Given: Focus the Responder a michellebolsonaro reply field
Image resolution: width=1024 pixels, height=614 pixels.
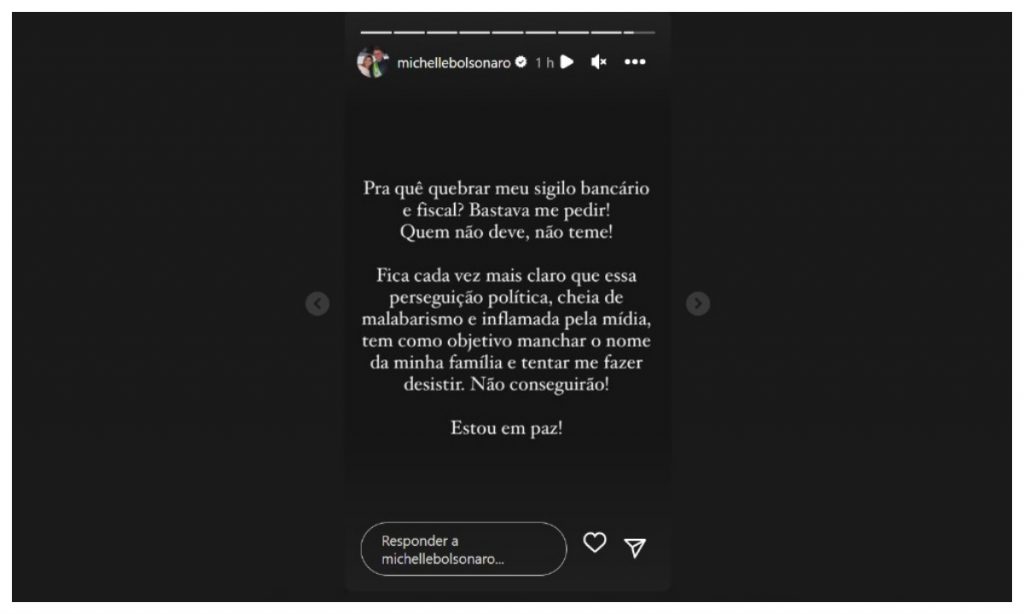Looking at the screenshot, I should [x=464, y=549].
